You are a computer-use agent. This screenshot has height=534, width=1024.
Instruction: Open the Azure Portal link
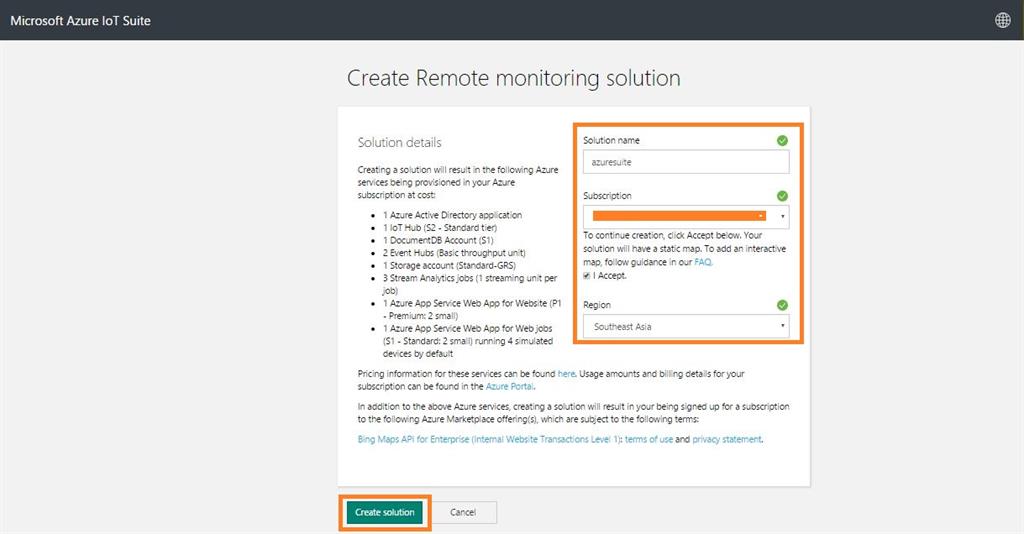pos(509,386)
